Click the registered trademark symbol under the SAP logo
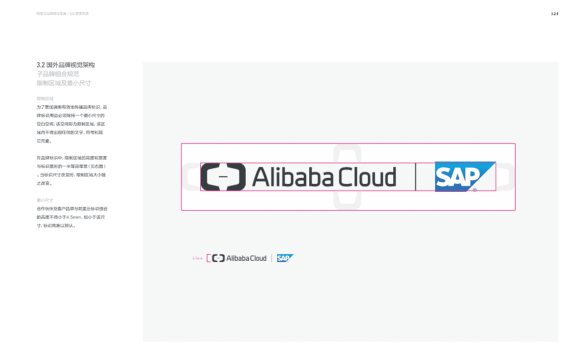 tap(475, 190)
